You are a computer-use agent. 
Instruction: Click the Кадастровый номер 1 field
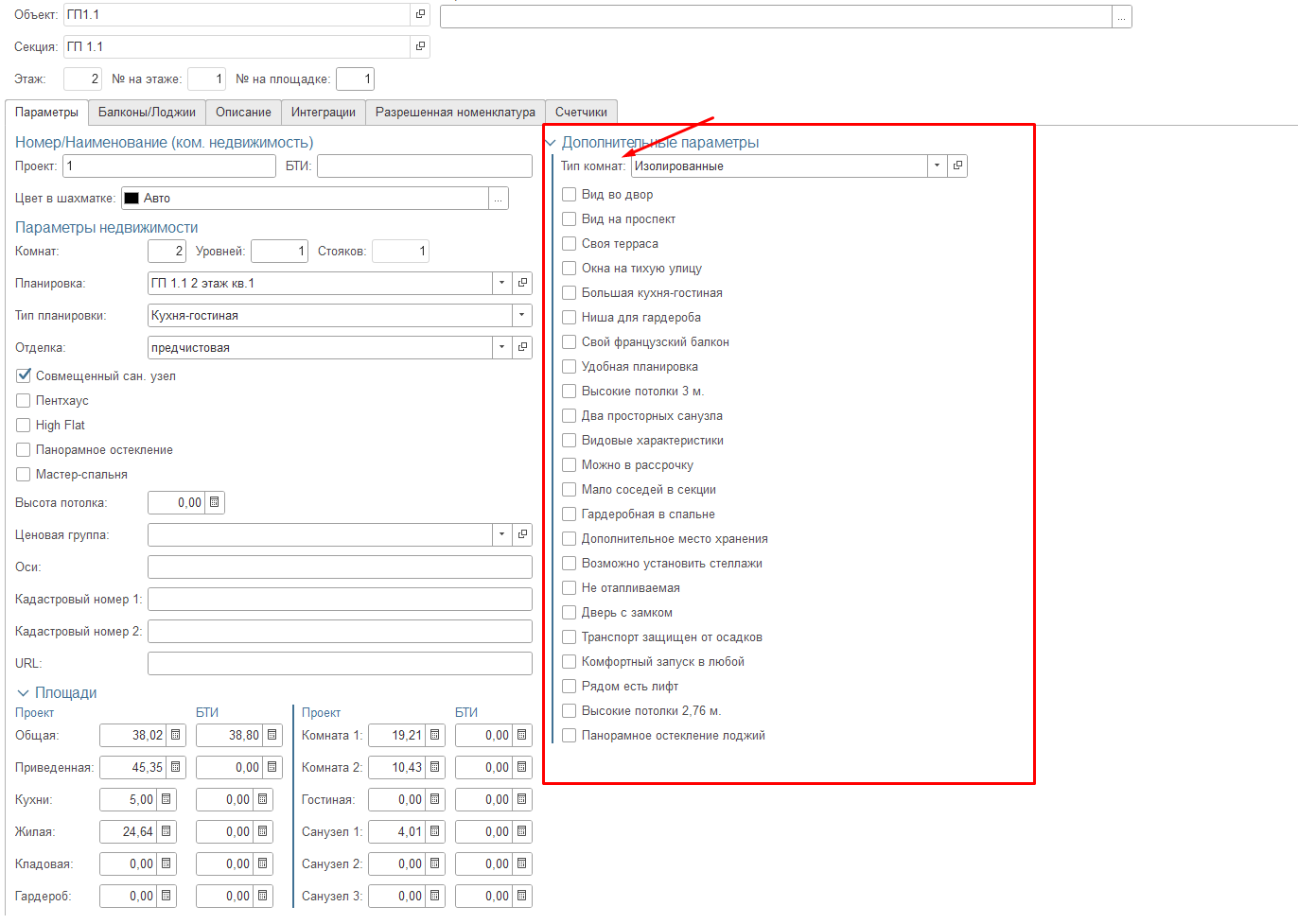click(x=340, y=599)
